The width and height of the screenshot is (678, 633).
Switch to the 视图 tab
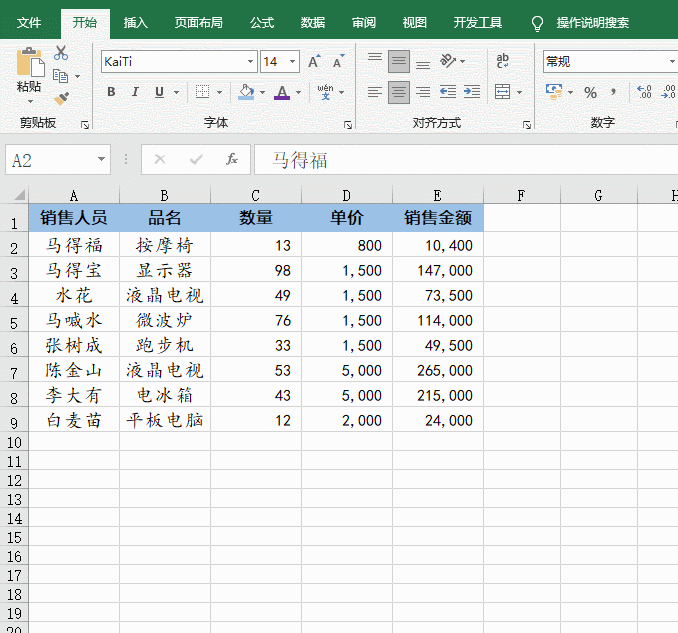point(414,22)
